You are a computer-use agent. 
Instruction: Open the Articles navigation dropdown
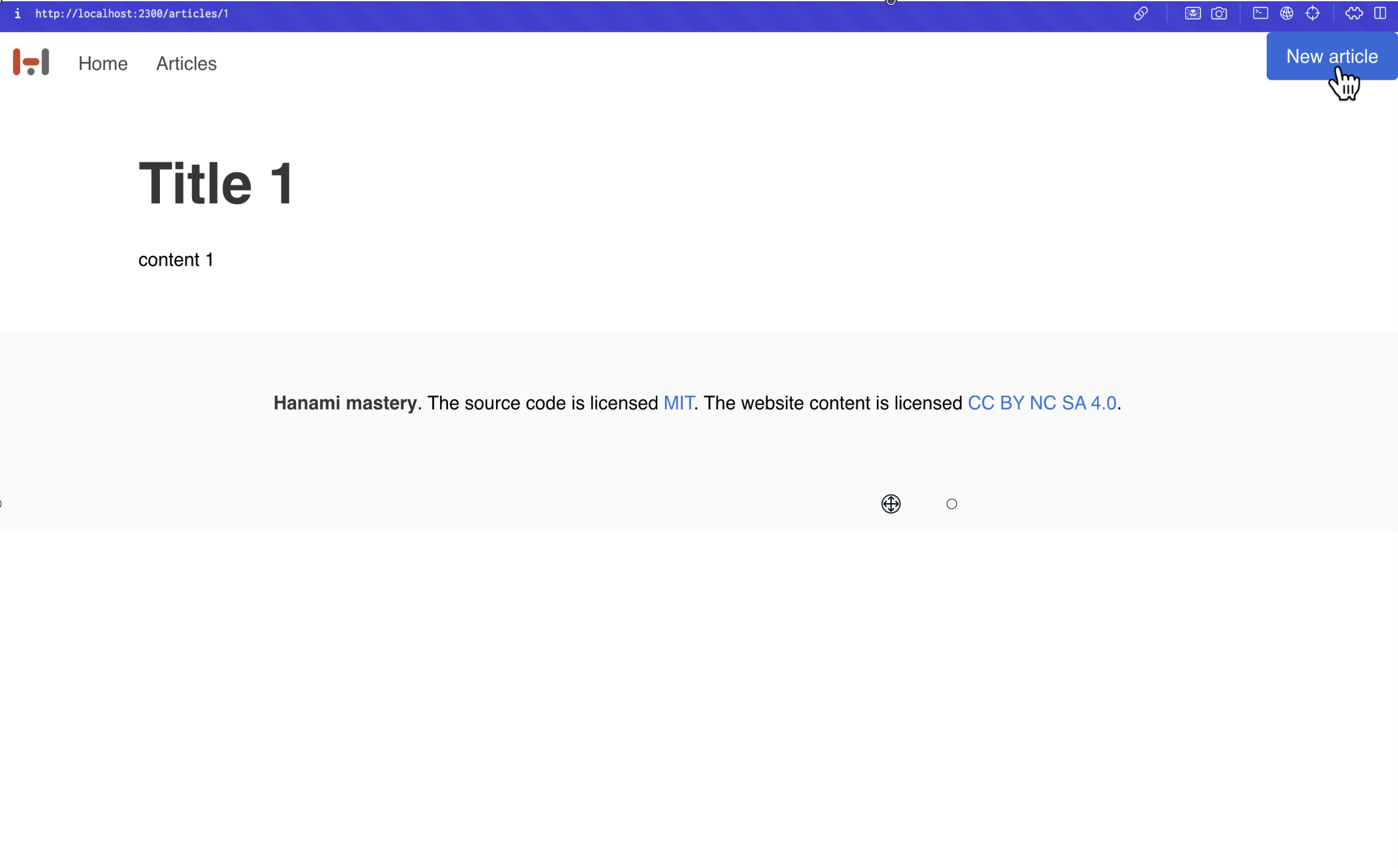(186, 63)
